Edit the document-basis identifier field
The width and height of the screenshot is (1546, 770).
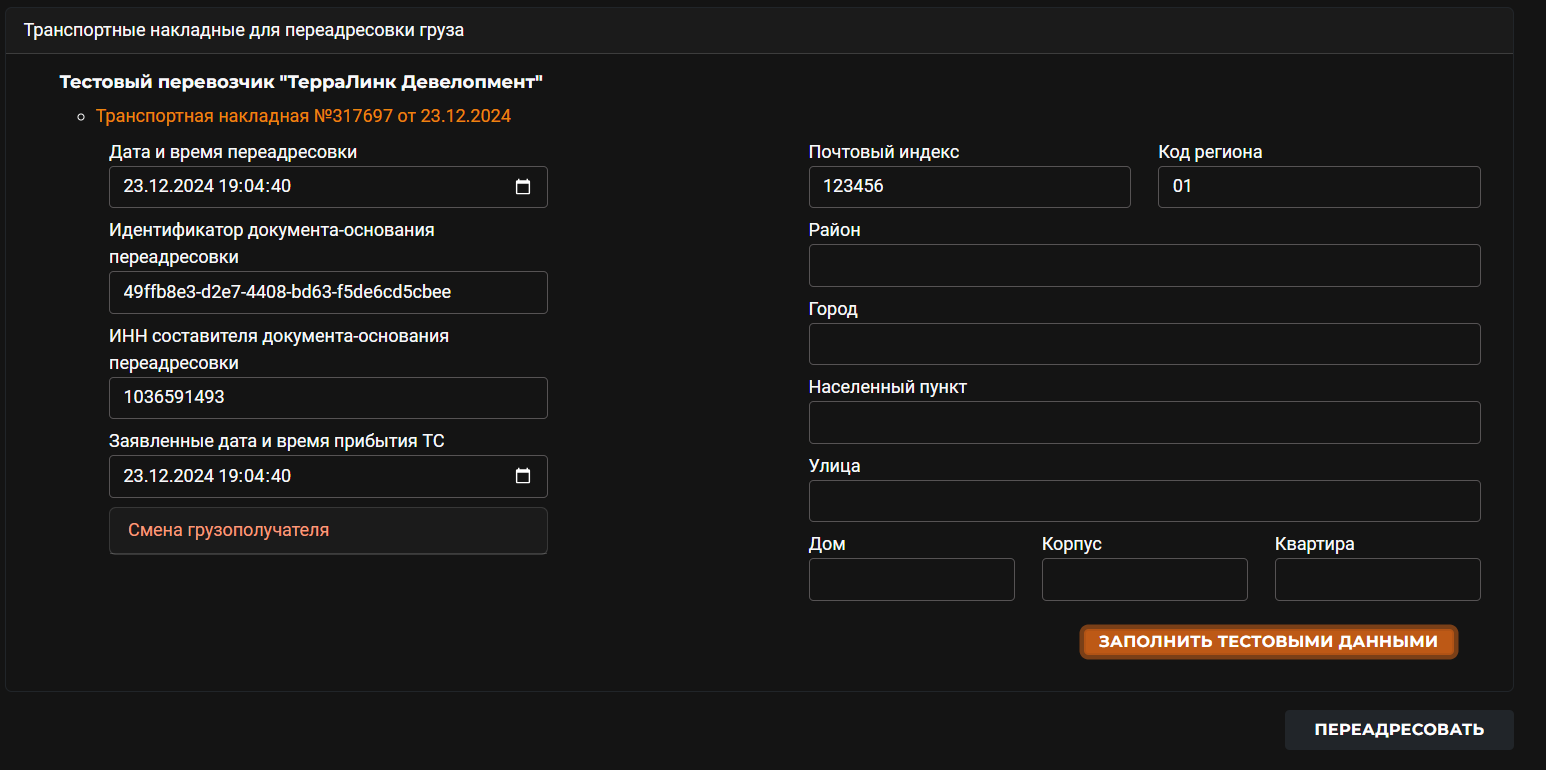point(328,292)
